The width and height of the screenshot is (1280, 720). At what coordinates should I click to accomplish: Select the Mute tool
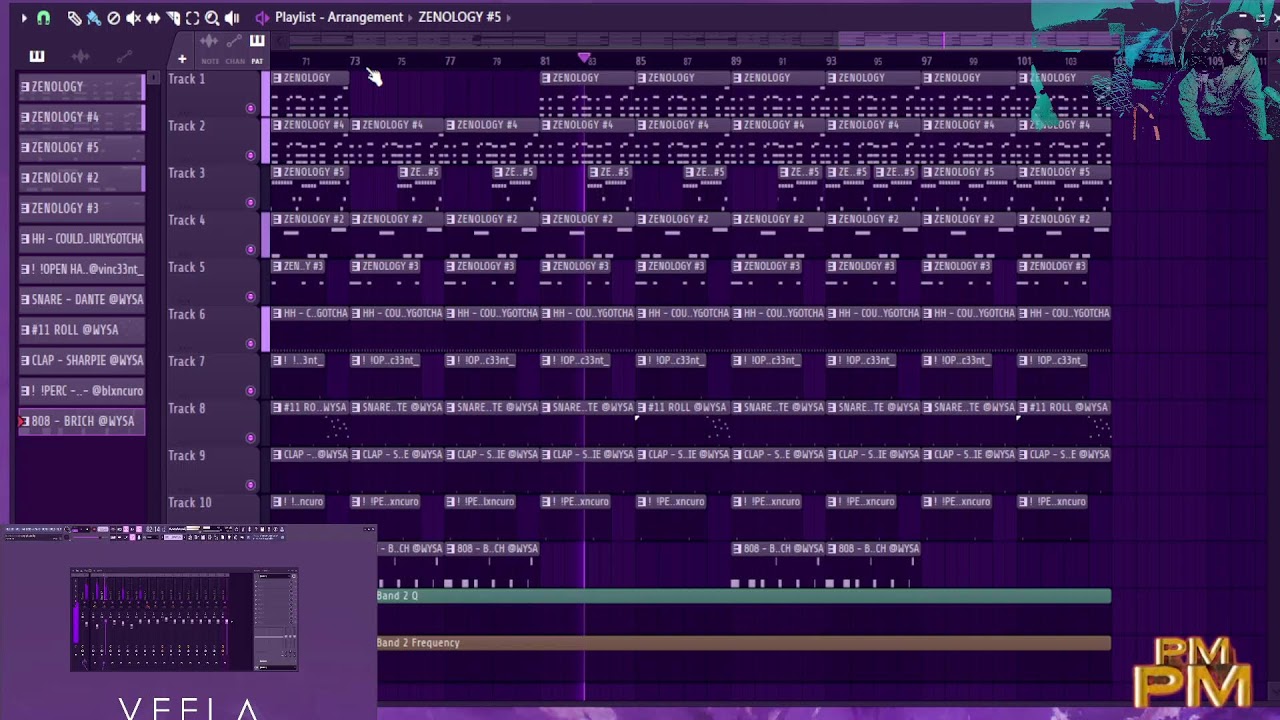(133, 17)
